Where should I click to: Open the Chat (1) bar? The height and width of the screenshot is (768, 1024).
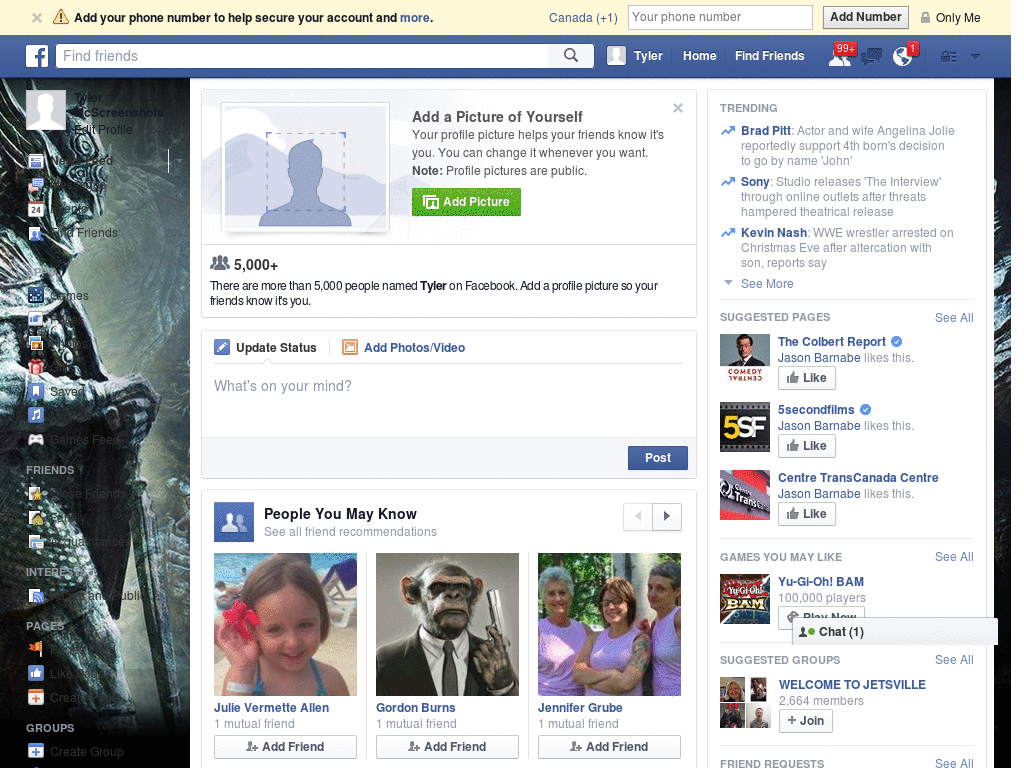coord(895,632)
